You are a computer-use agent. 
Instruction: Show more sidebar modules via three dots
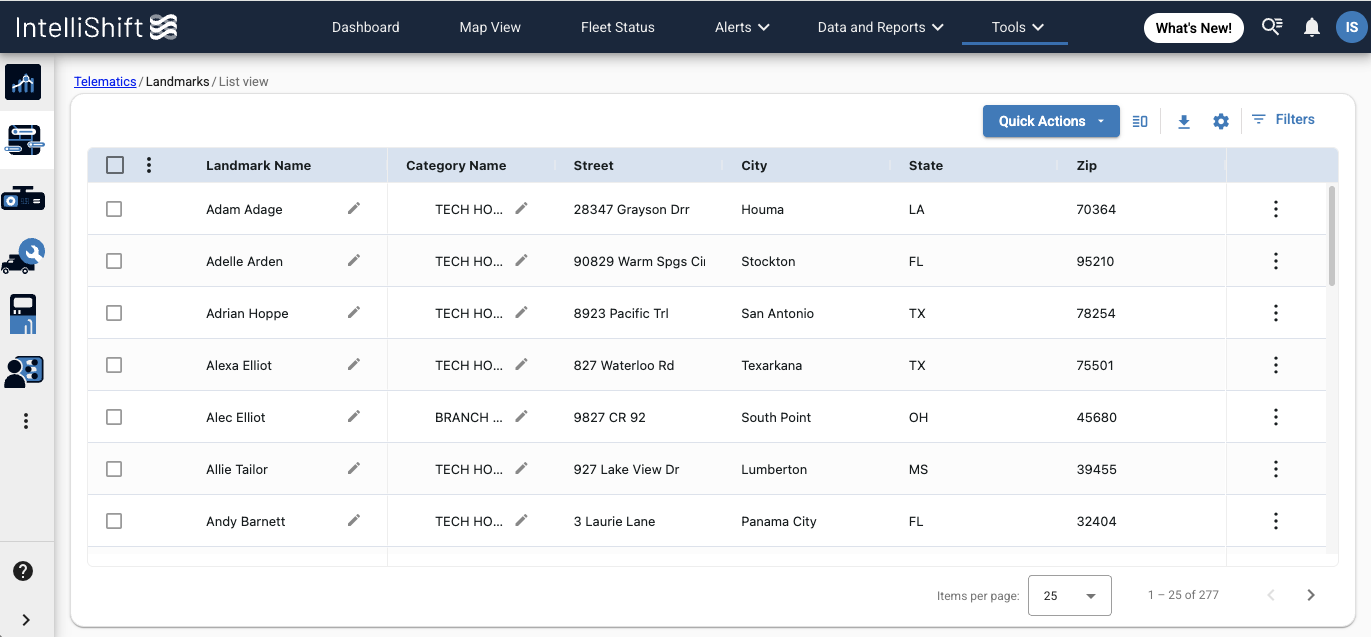pos(26,421)
